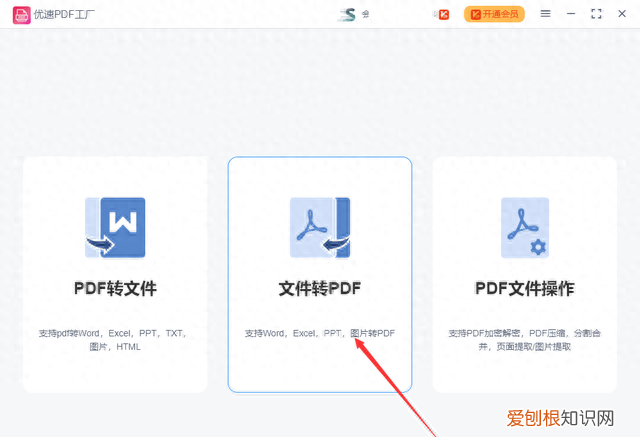Click description 支持Word, Excel, PPT, 图片转PDF
This screenshot has height=437, width=640.
coord(320,333)
